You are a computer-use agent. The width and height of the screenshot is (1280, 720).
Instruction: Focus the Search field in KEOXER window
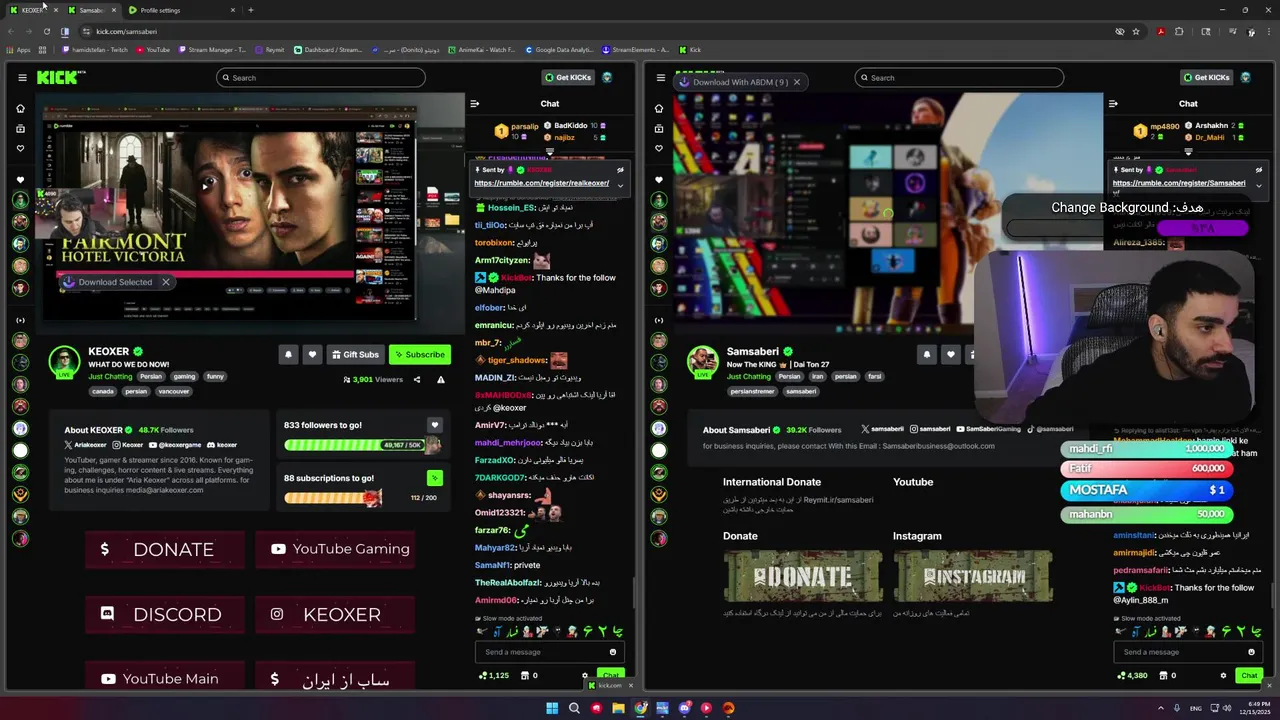pos(321,77)
